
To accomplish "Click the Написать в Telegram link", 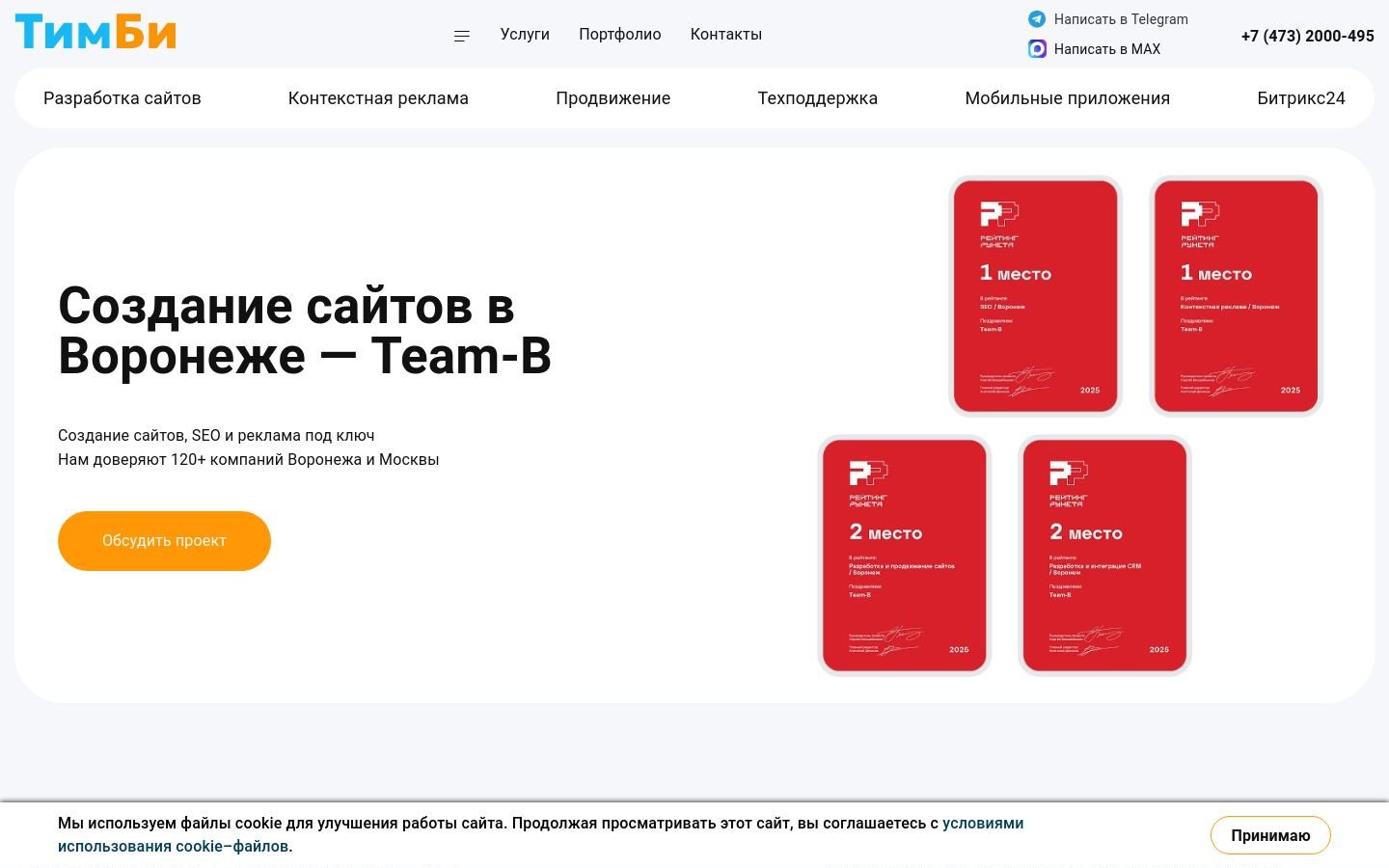I will pos(1121,18).
